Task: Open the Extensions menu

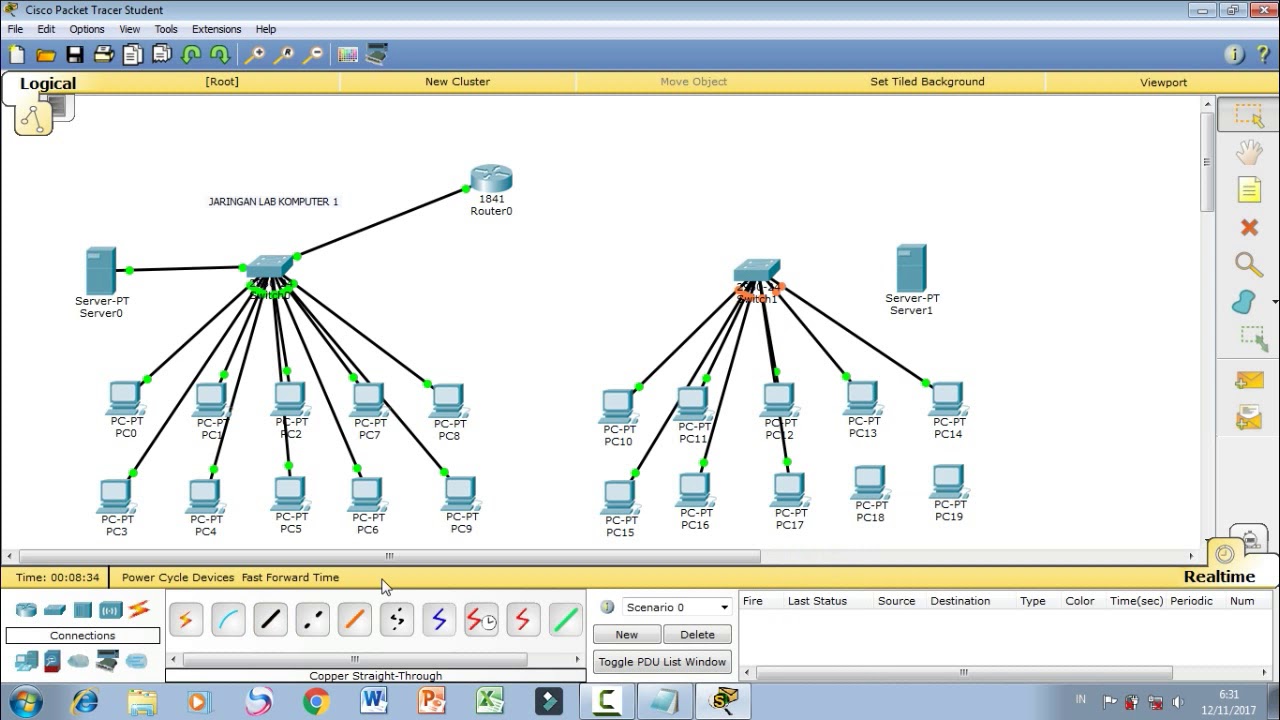Action: [x=216, y=29]
